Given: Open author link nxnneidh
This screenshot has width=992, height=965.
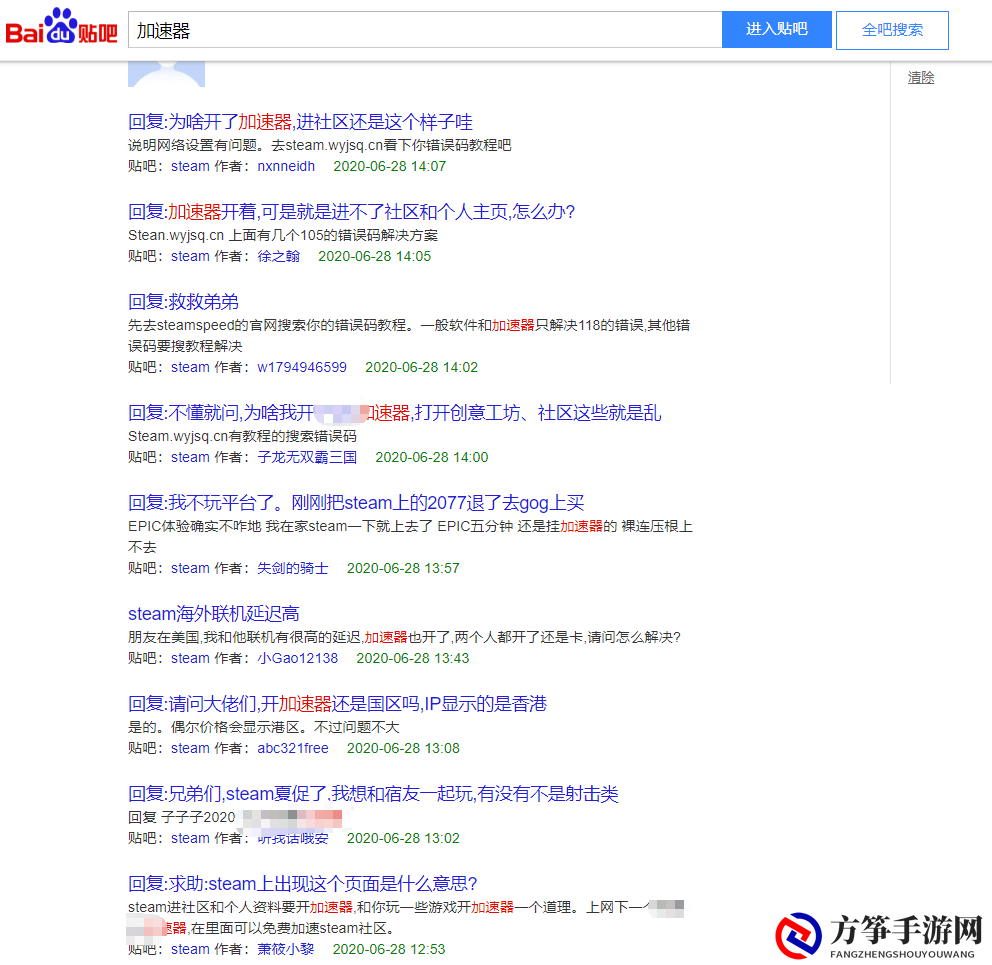Looking at the screenshot, I should (x=286, y=166).
